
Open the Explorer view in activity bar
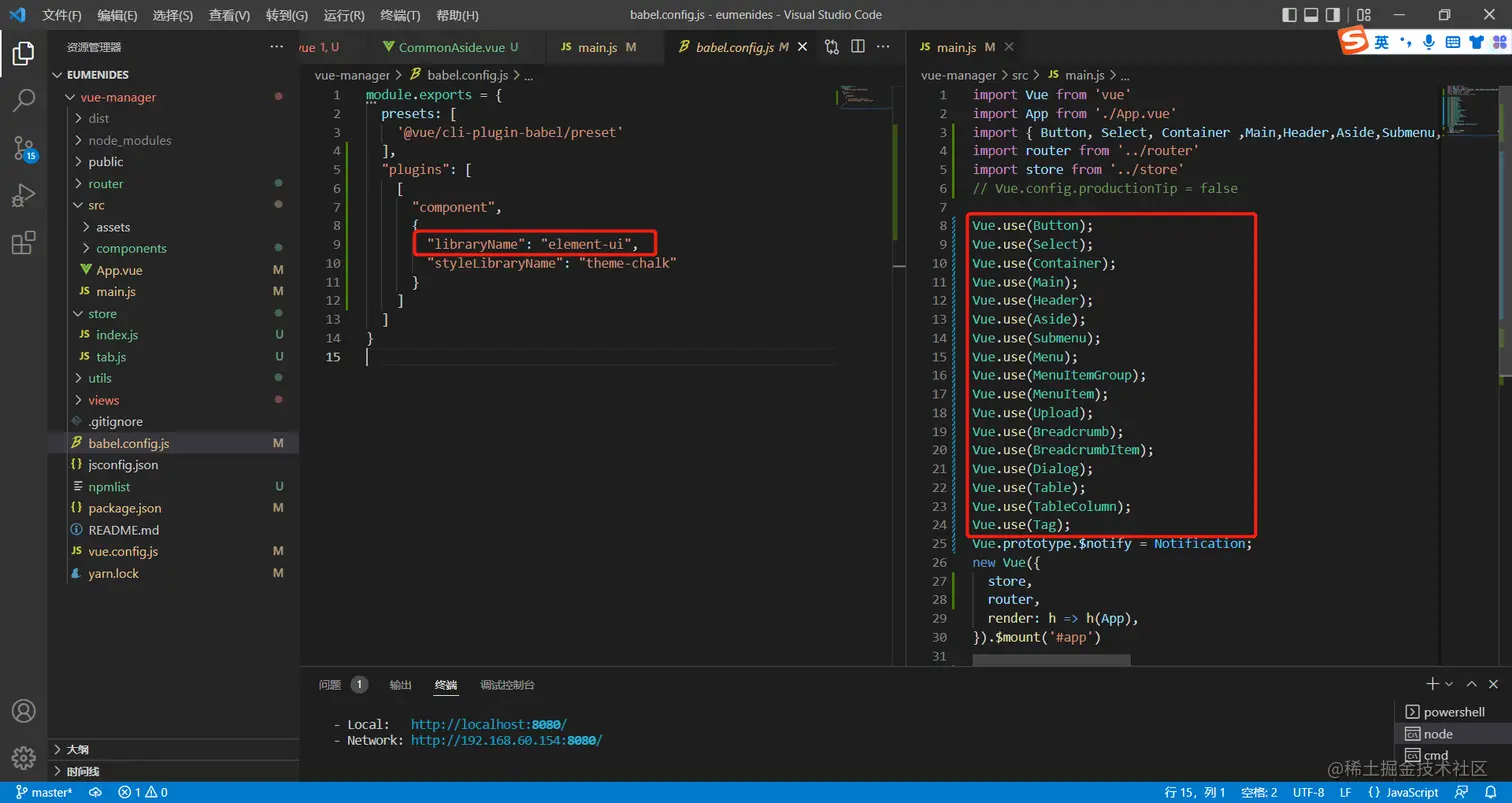[24, 53]
